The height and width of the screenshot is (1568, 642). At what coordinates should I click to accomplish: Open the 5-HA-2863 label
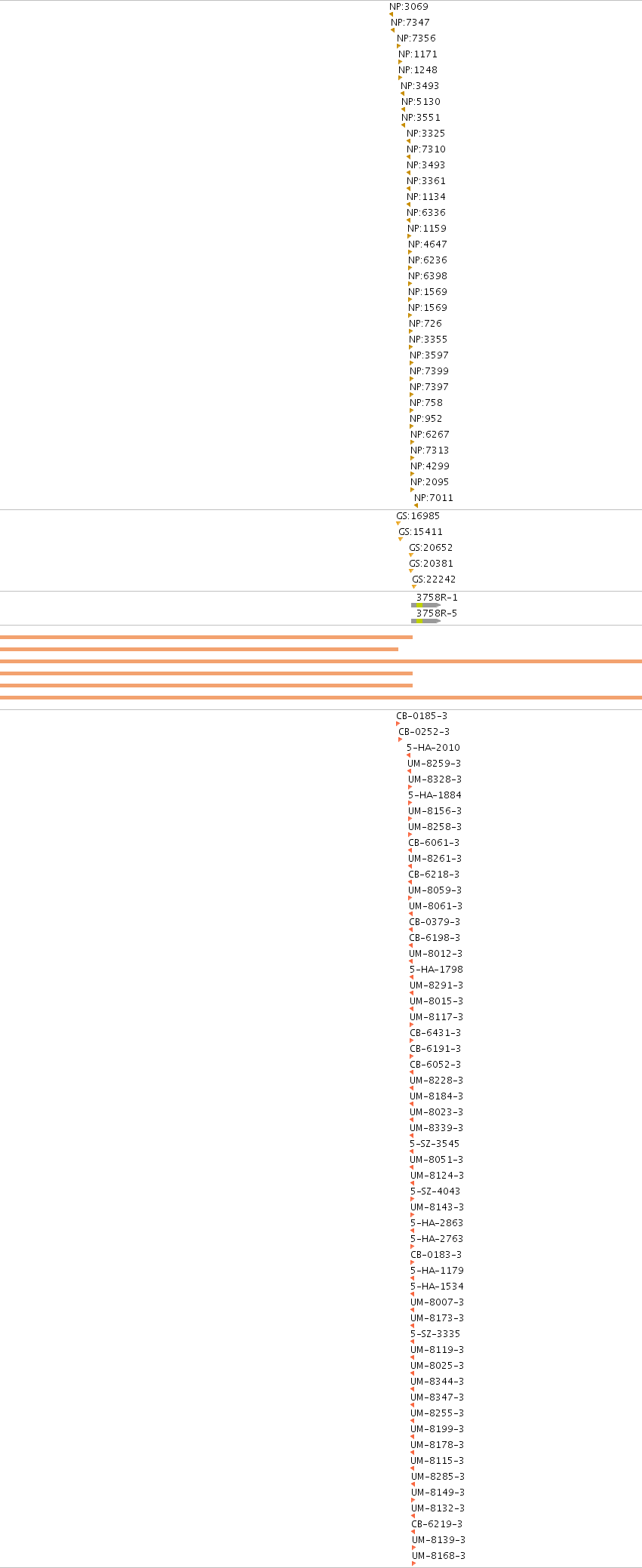438,1223
